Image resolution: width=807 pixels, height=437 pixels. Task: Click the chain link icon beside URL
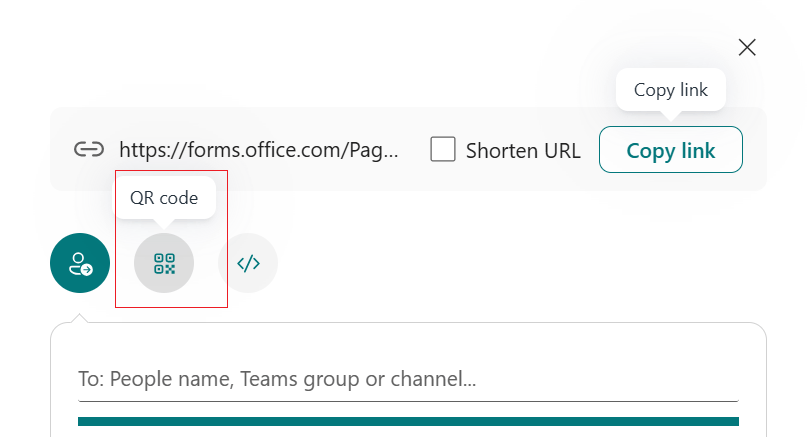(x=89, y=150)
